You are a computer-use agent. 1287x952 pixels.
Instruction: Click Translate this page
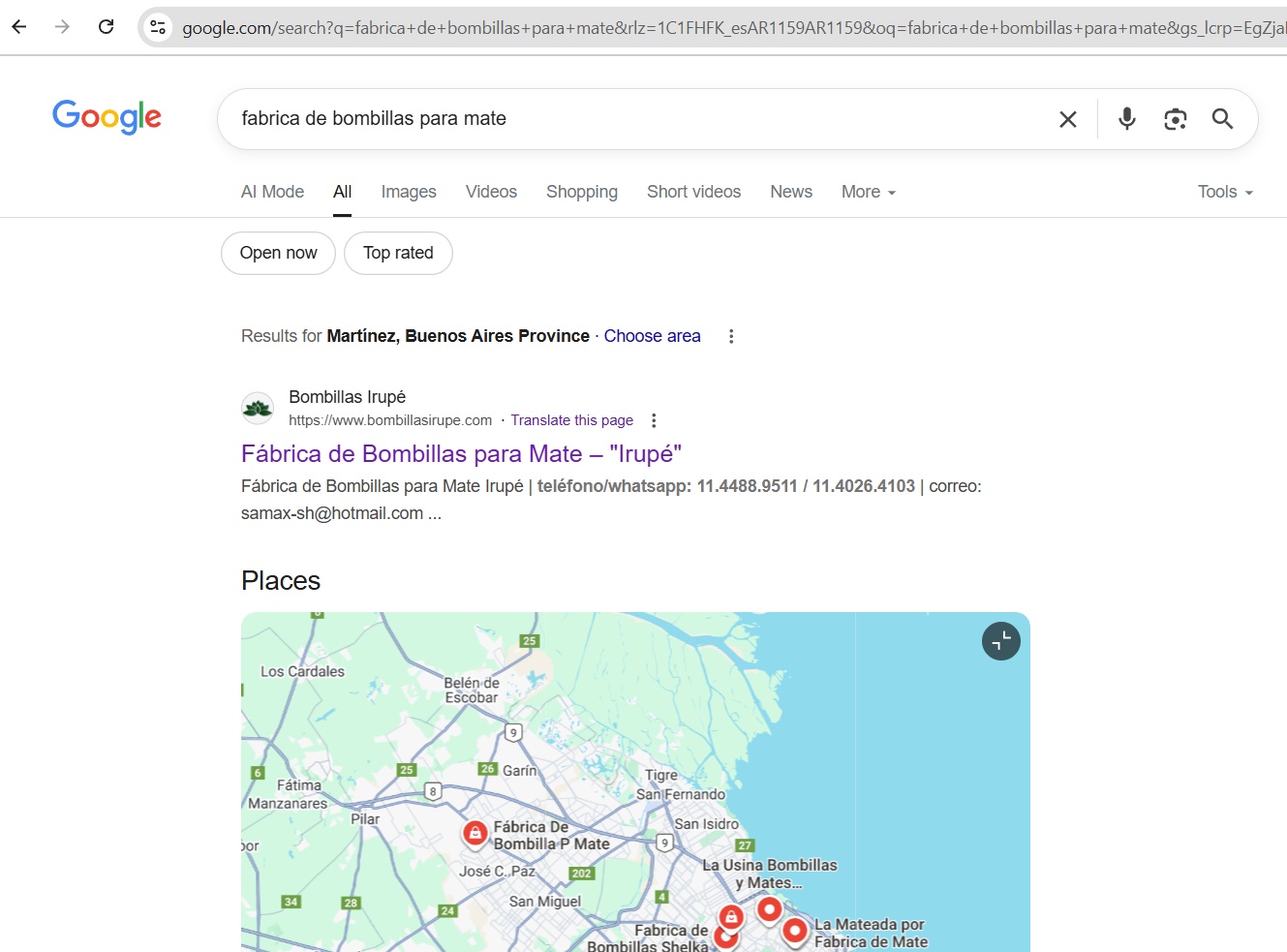(x=571, y=419)
